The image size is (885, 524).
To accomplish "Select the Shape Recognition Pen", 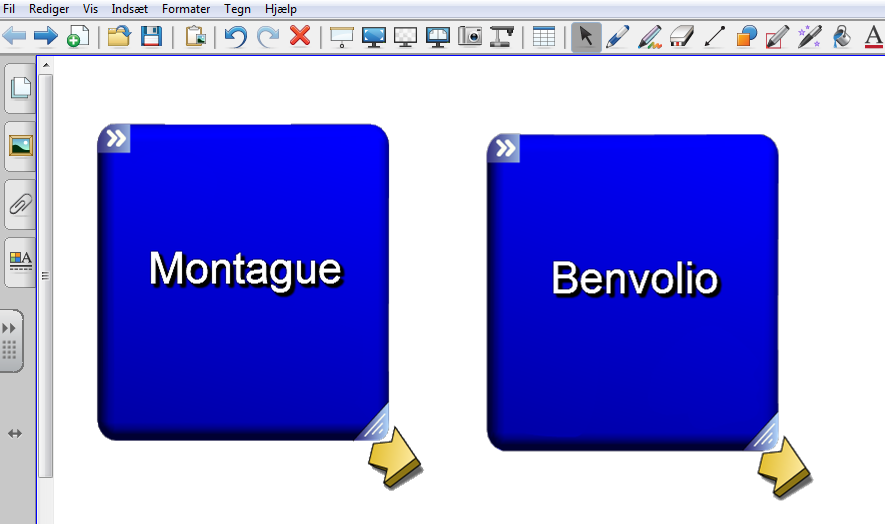I will pyautogui.click(x=777, y=37).
